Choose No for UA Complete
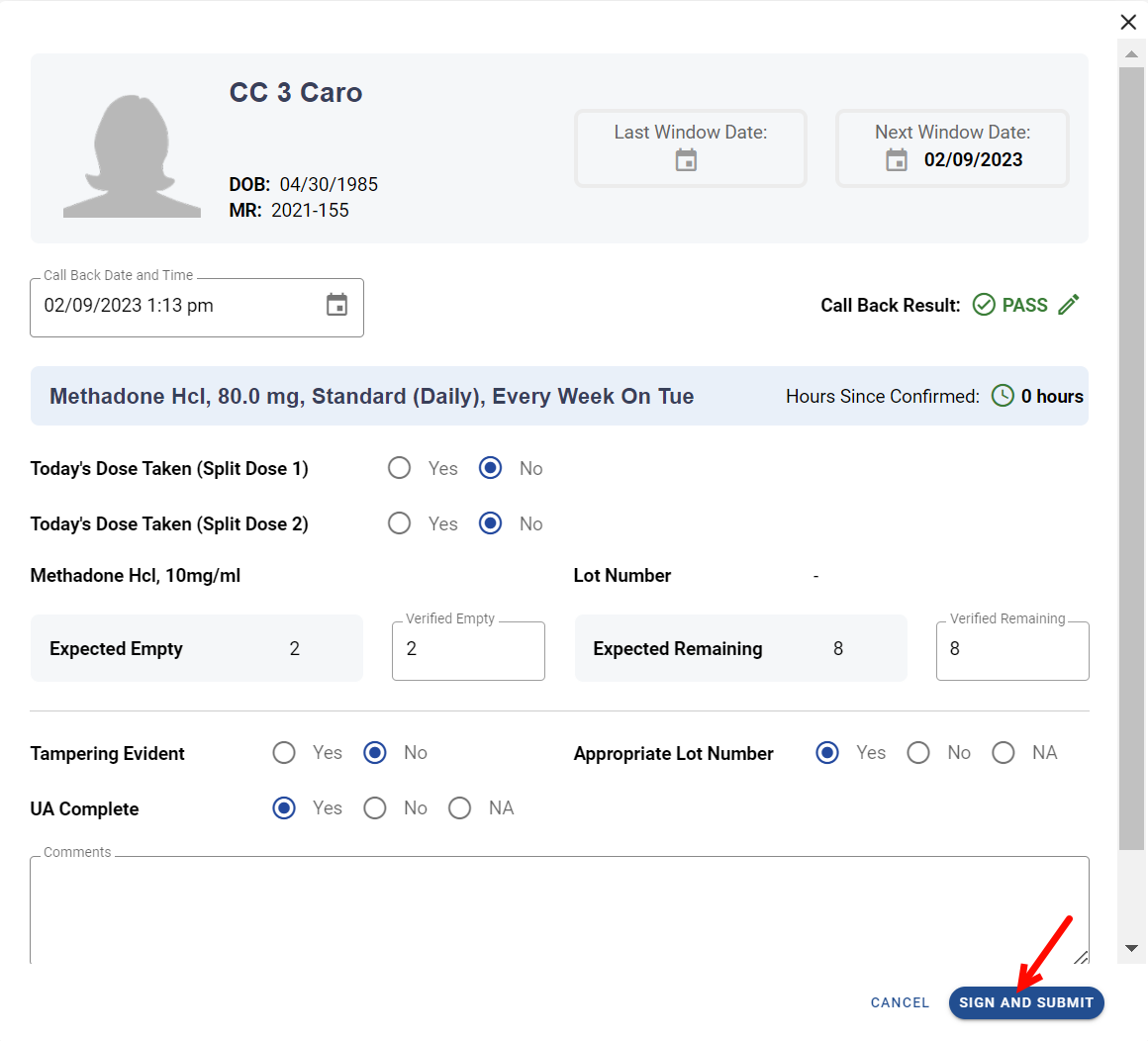Image resolution: width=1148 pixels, height=1041 pixels. (375, 808)
